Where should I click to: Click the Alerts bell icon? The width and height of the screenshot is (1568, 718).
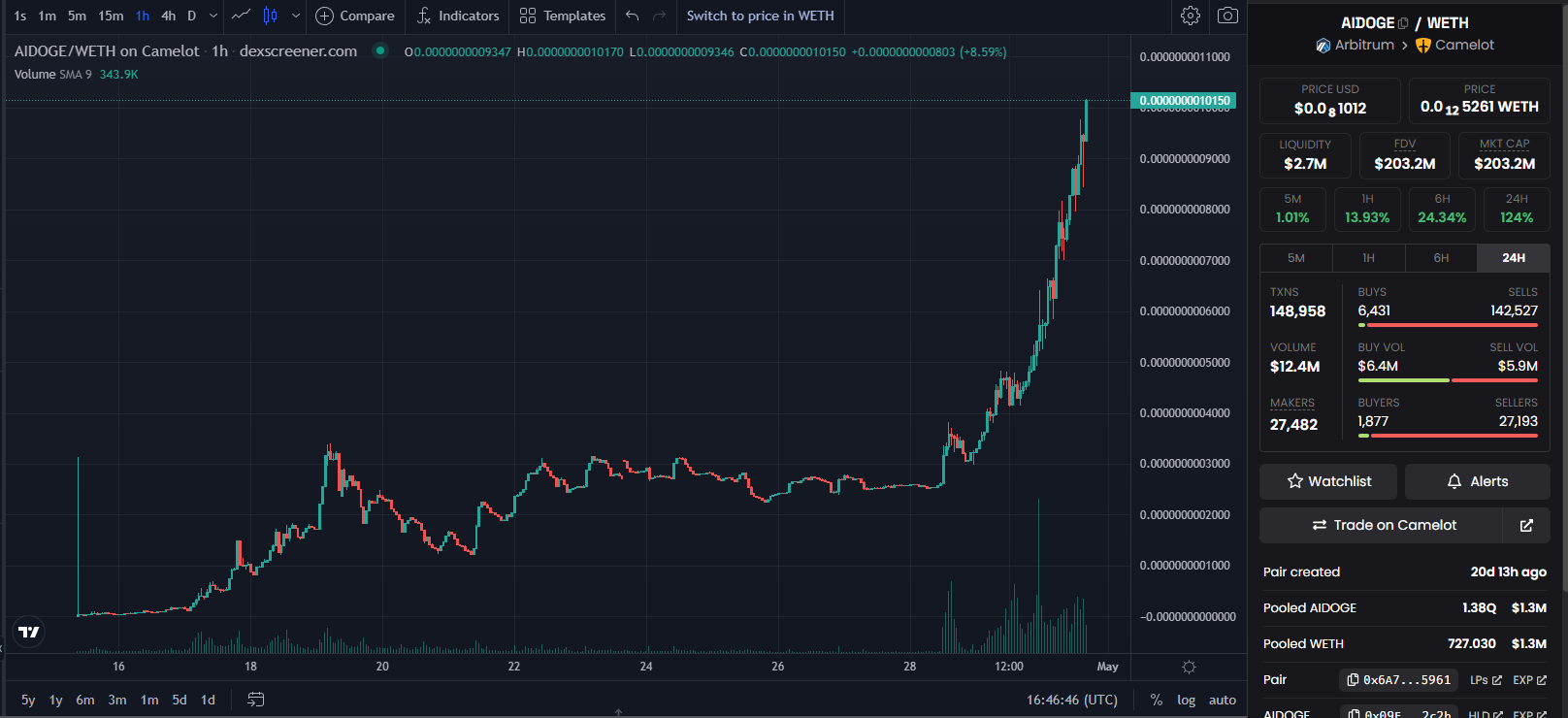1454,481
